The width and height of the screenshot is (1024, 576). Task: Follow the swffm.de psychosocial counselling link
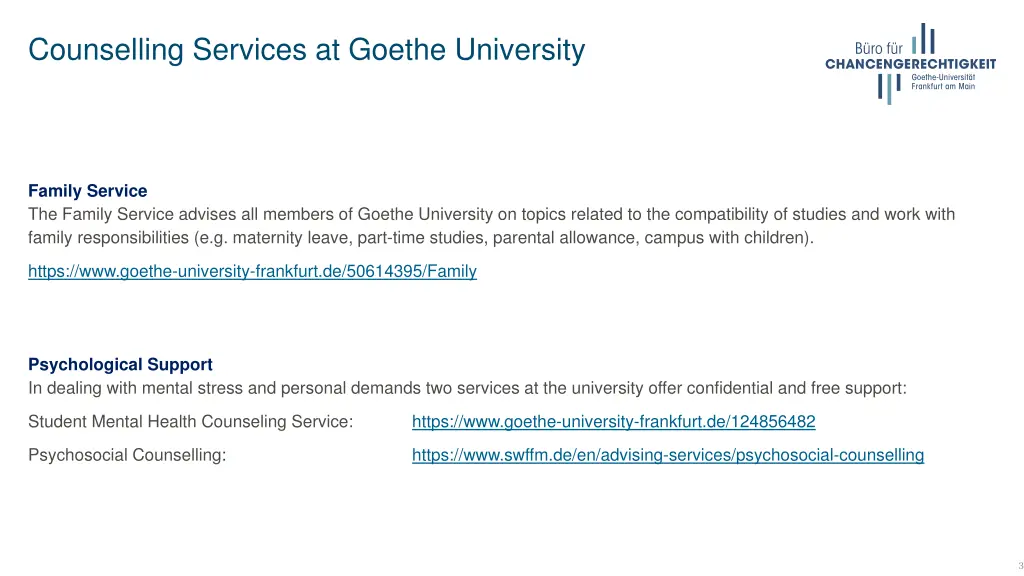point(667,455)
